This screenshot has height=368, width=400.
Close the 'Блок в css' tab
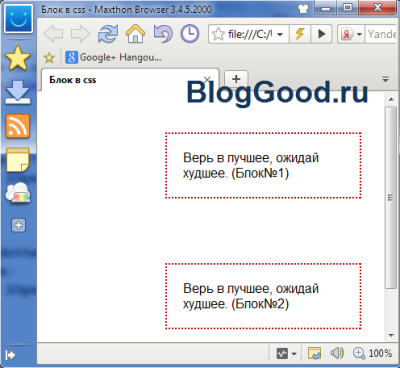tap(207, 79)
